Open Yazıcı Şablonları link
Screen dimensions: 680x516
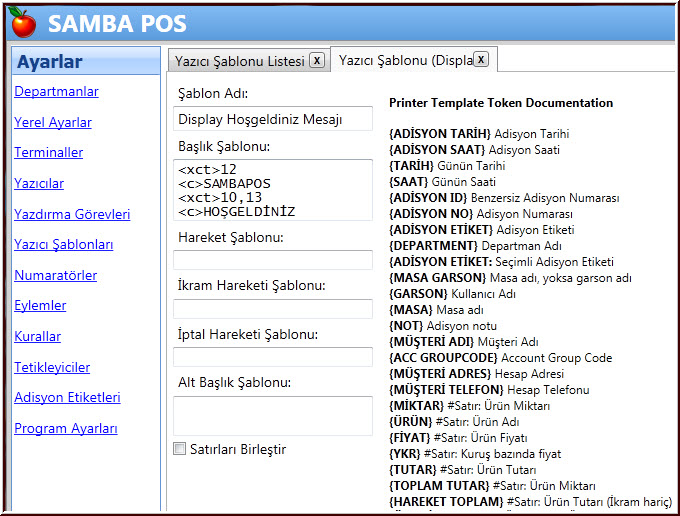(63, 245)
